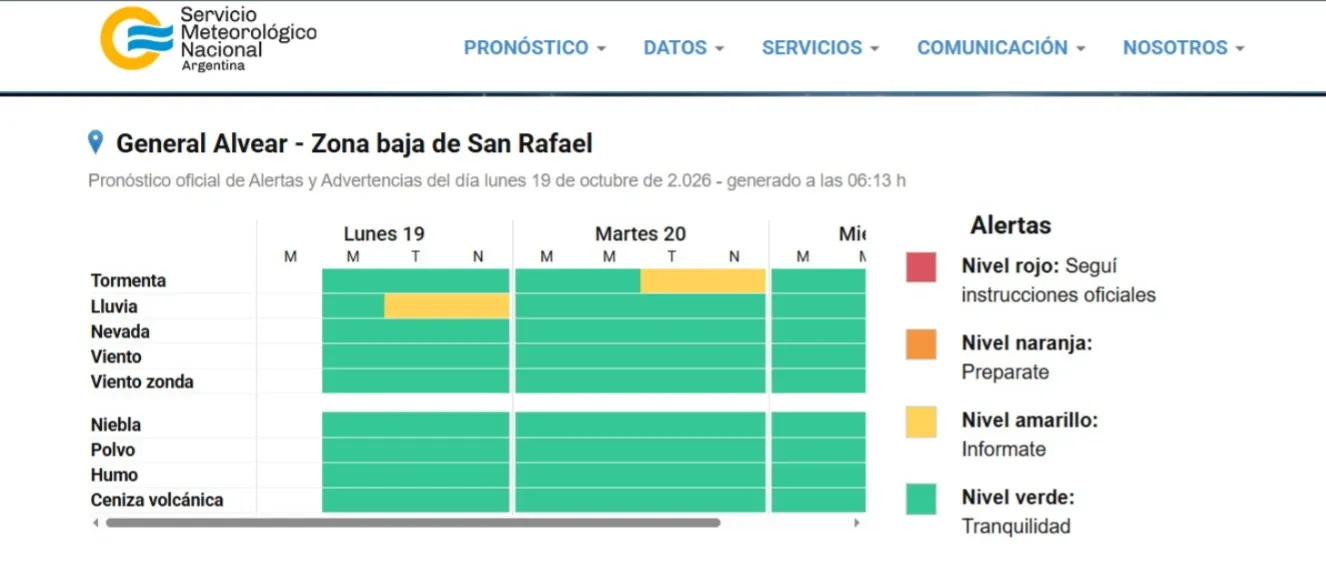Click the yellow Lluvia alert on Lunes 19
The height and width of the screenshot is (562, 1326).
[447, 306]
